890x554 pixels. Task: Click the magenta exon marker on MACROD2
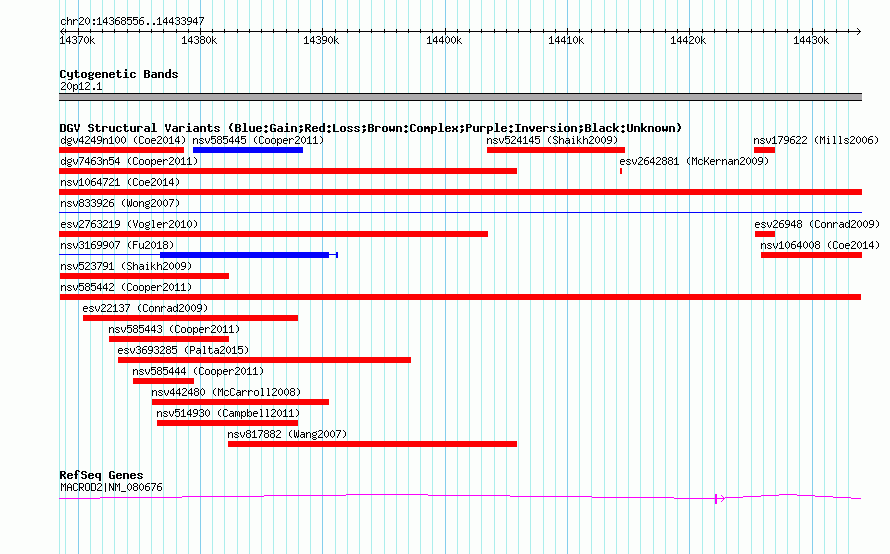pyautogui.click(x=717, y=498)
